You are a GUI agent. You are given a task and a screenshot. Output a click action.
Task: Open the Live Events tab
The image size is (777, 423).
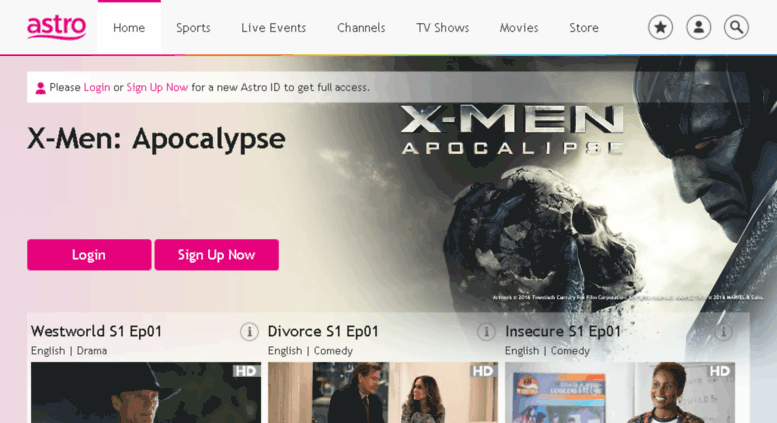coord(274,28)
